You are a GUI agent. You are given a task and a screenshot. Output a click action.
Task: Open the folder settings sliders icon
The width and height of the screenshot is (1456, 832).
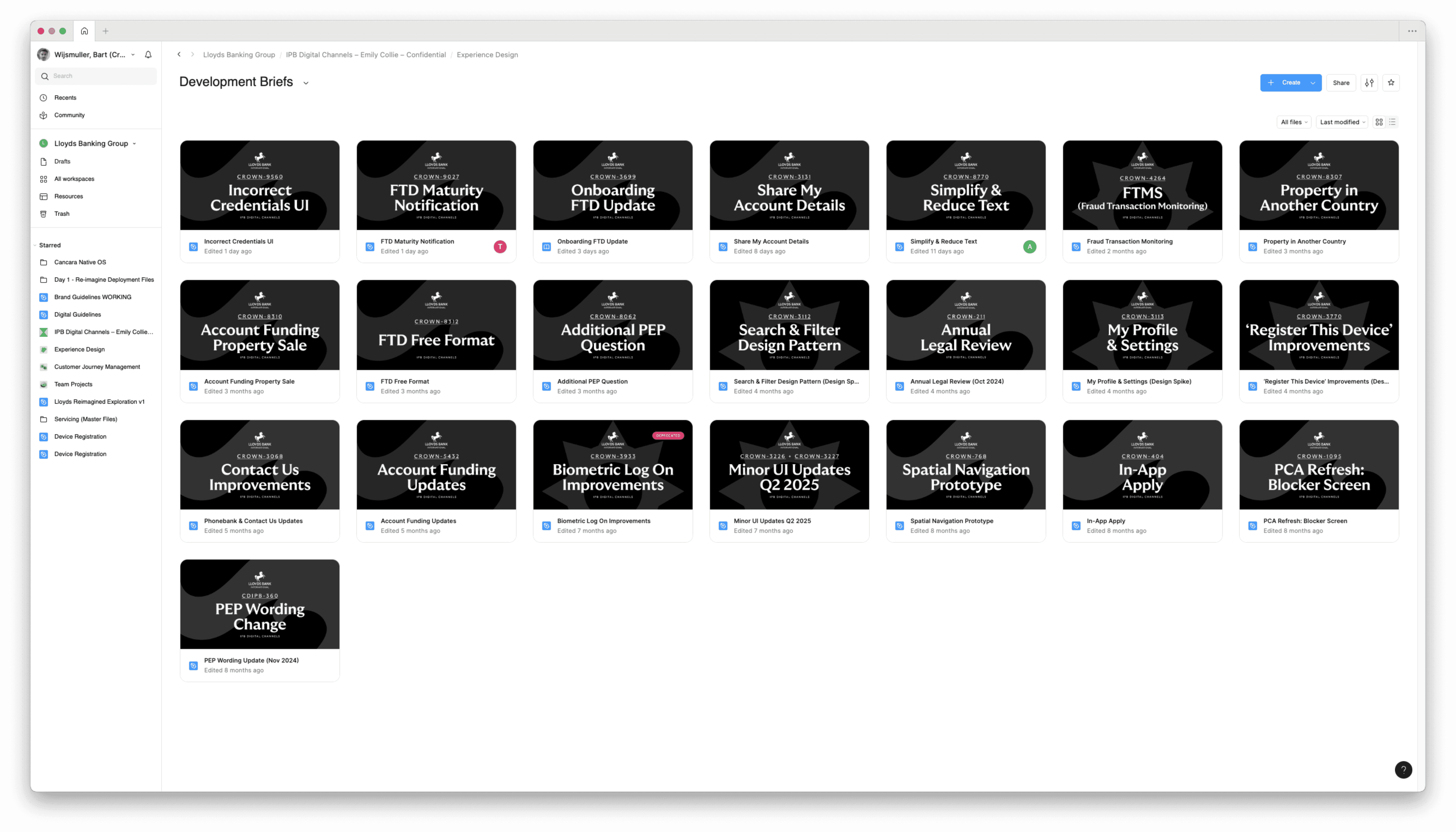[1369, 83]
